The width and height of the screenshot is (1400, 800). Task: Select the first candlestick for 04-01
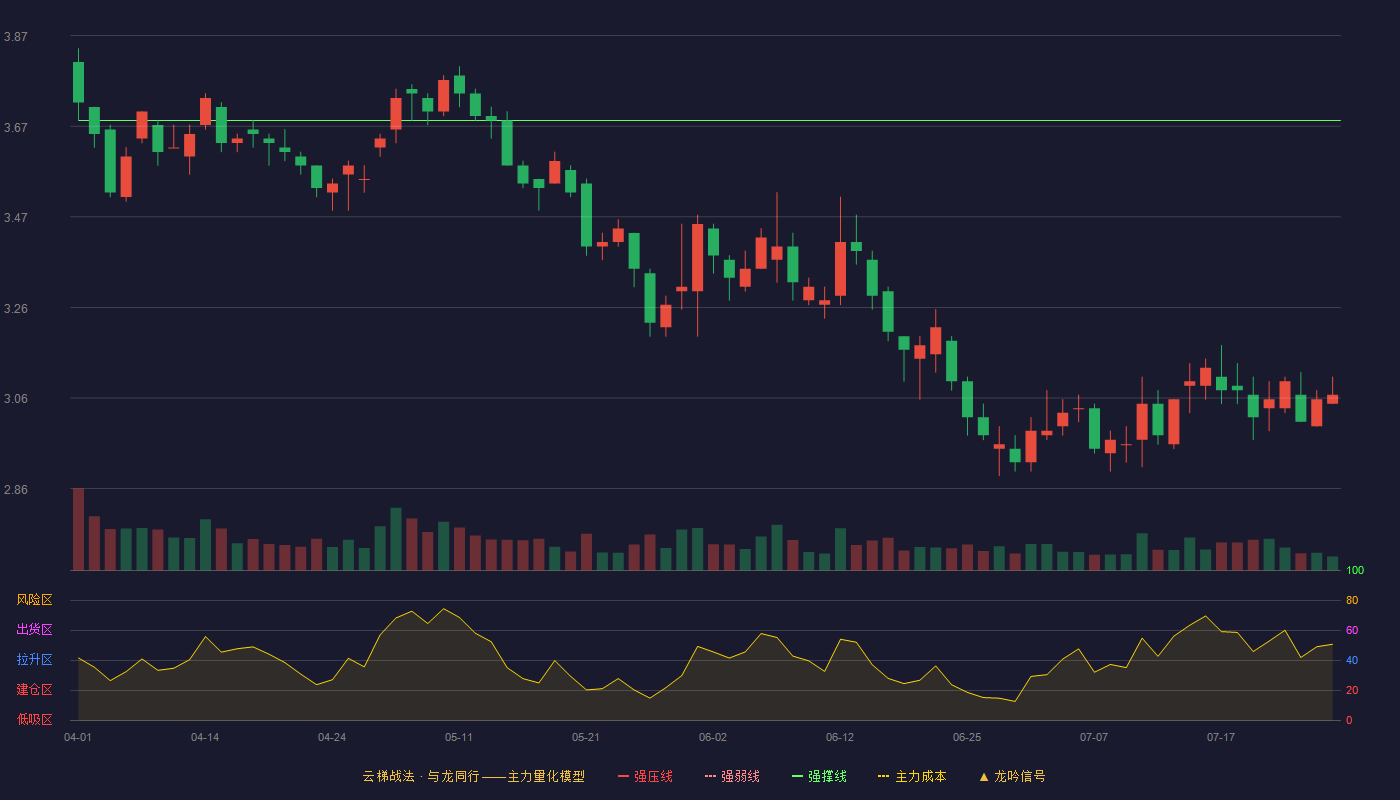coord(78,82)
